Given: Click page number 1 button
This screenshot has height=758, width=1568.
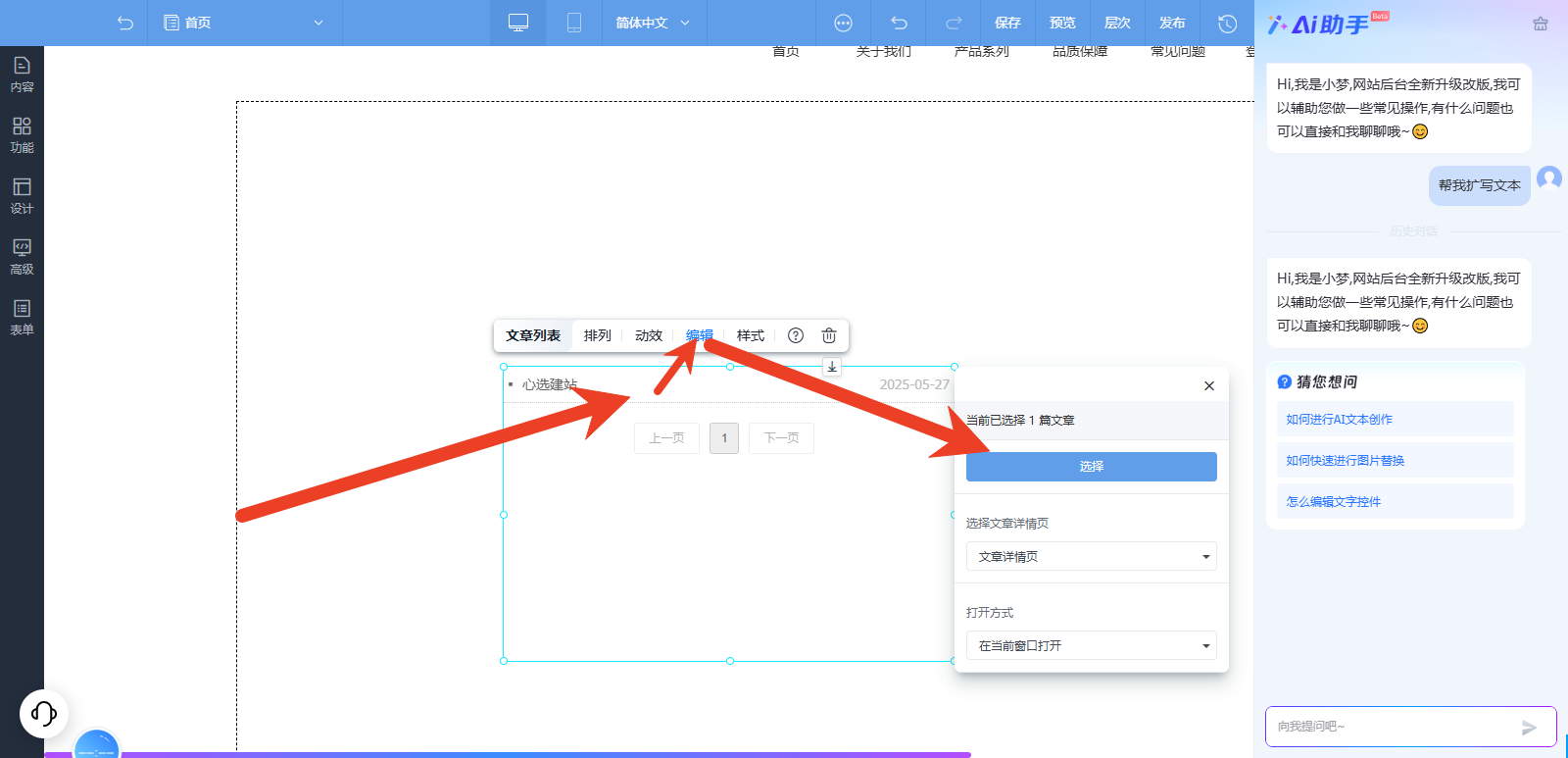Looking at the screenshot, I should point(724,438).
